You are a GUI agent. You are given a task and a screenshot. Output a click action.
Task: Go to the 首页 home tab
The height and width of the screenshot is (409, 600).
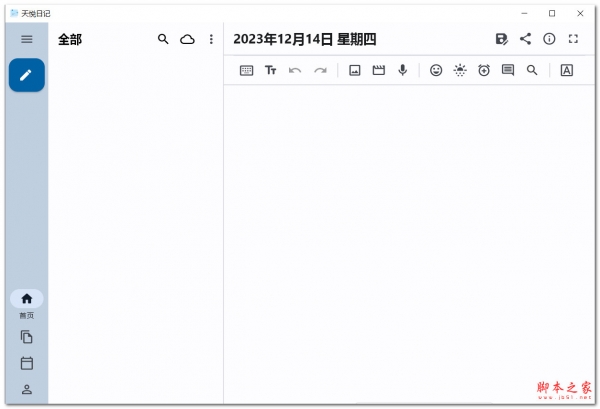tap(26, 304)
